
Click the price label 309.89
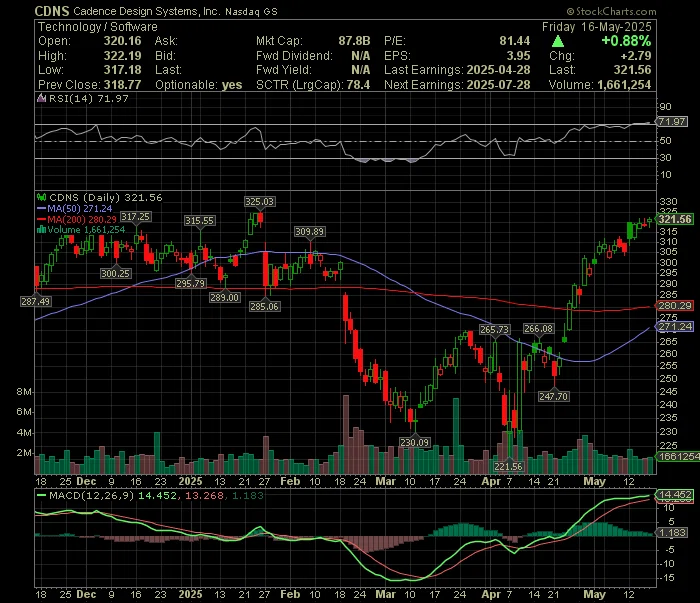(x=309, y=232)
